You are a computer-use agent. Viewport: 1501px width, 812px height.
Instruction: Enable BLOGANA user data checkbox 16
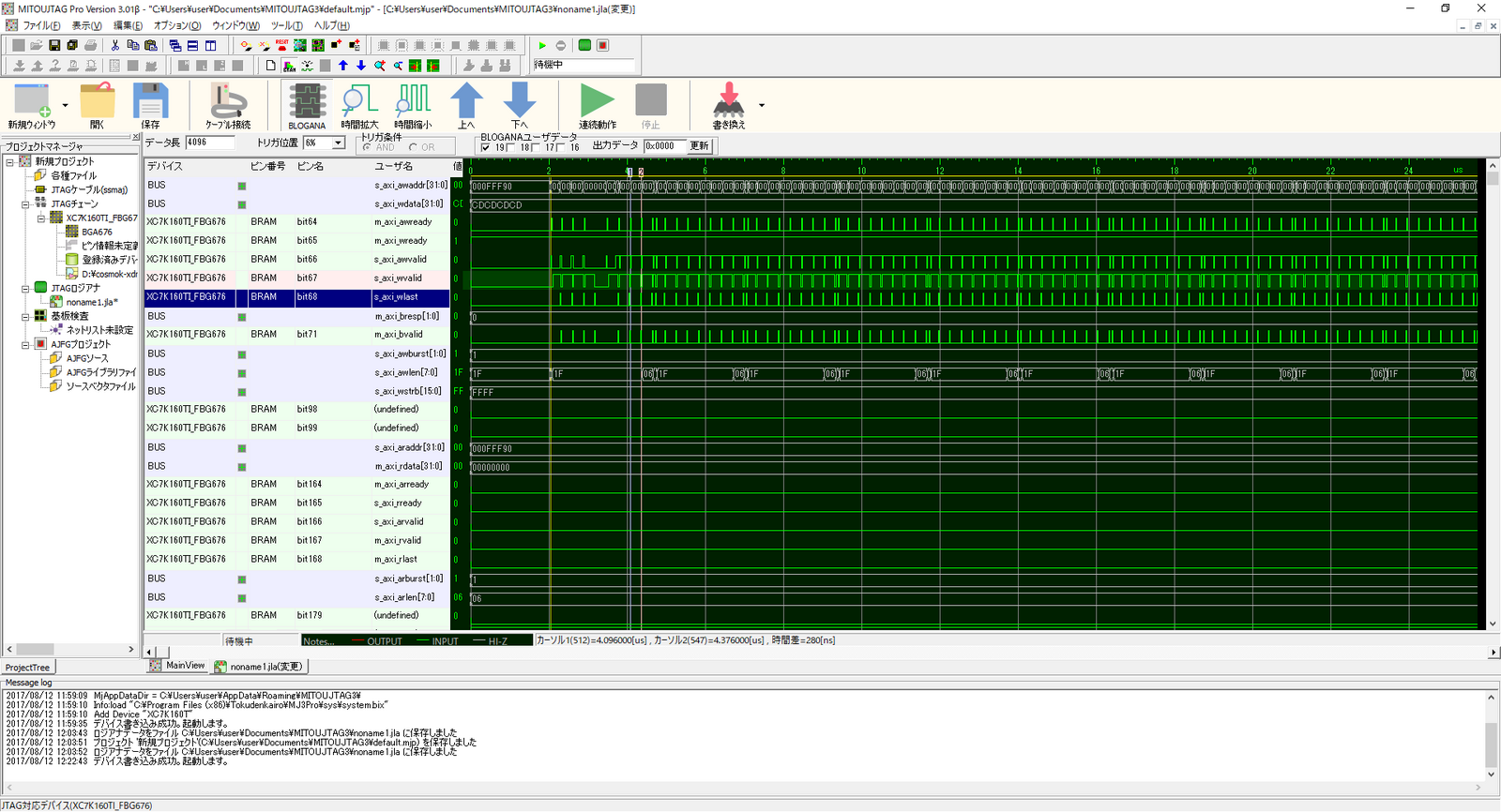coord(561,147)
